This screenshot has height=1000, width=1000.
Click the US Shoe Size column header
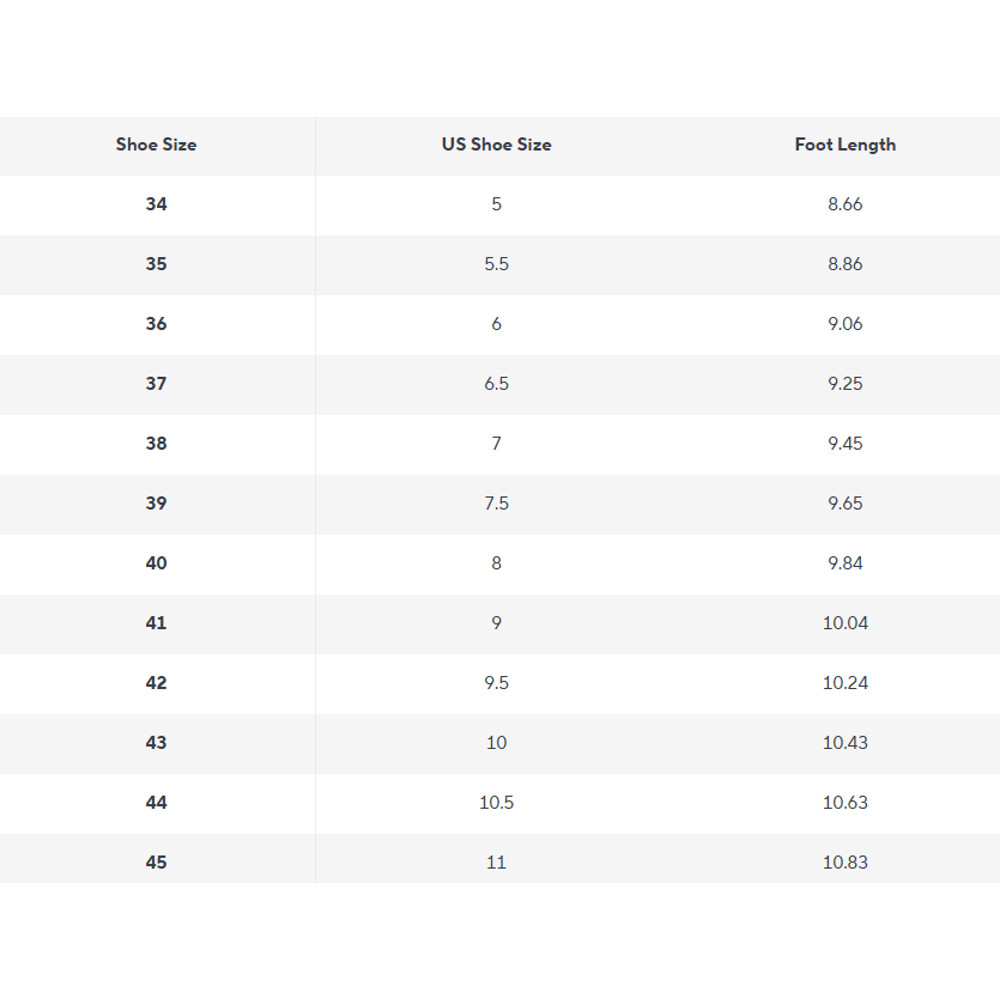coord(496,144)
